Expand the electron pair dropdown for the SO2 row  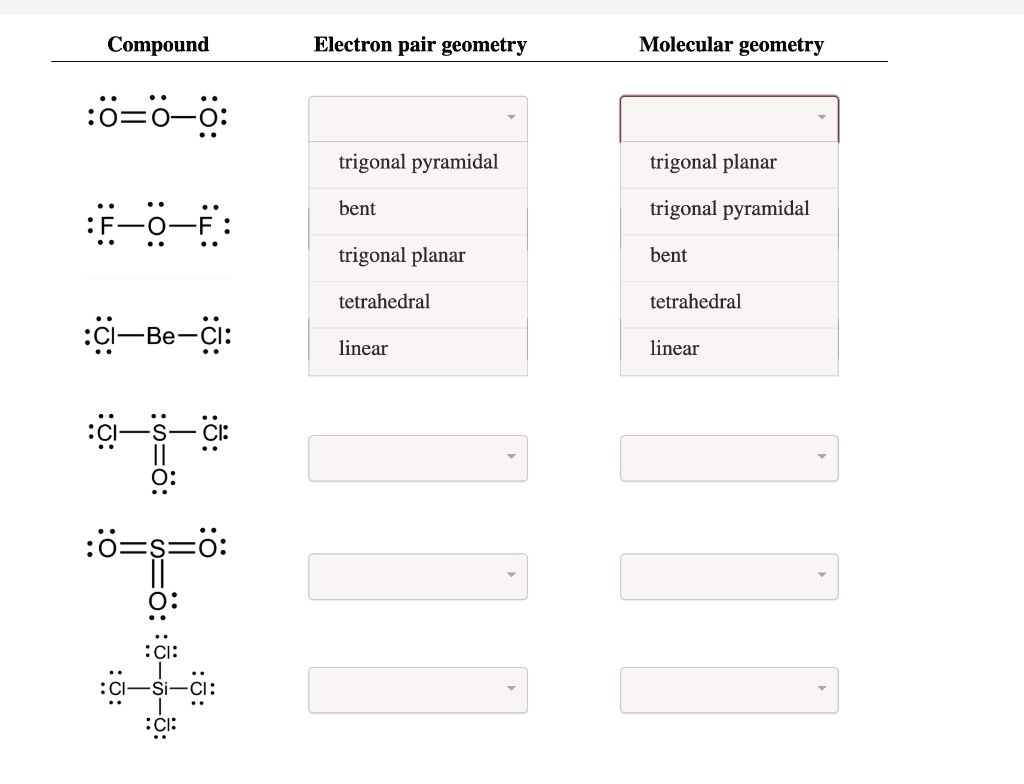tap(418, 576)
